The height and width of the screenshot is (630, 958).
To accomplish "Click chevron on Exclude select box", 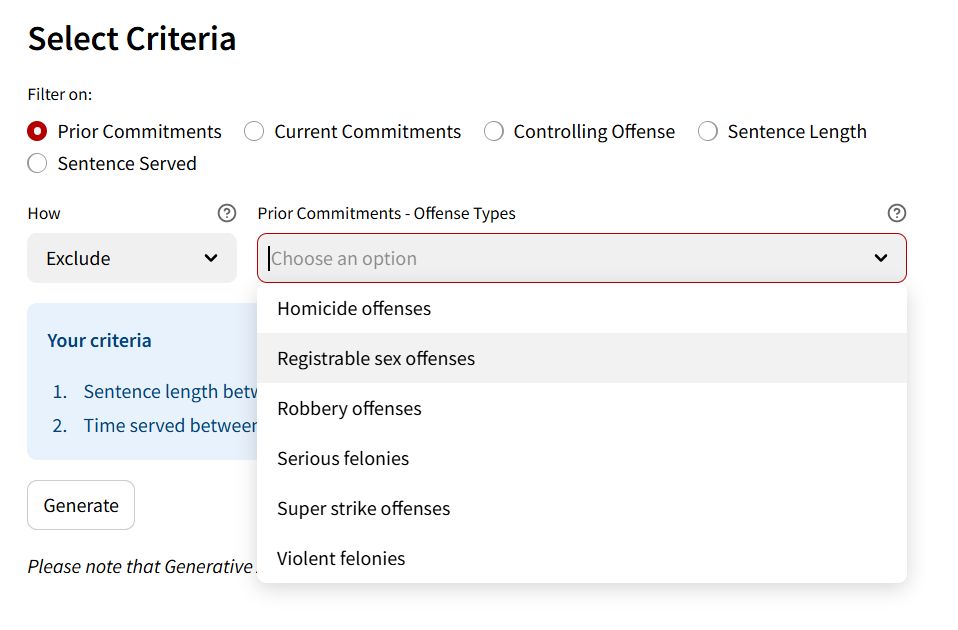I will click(211, 258).
